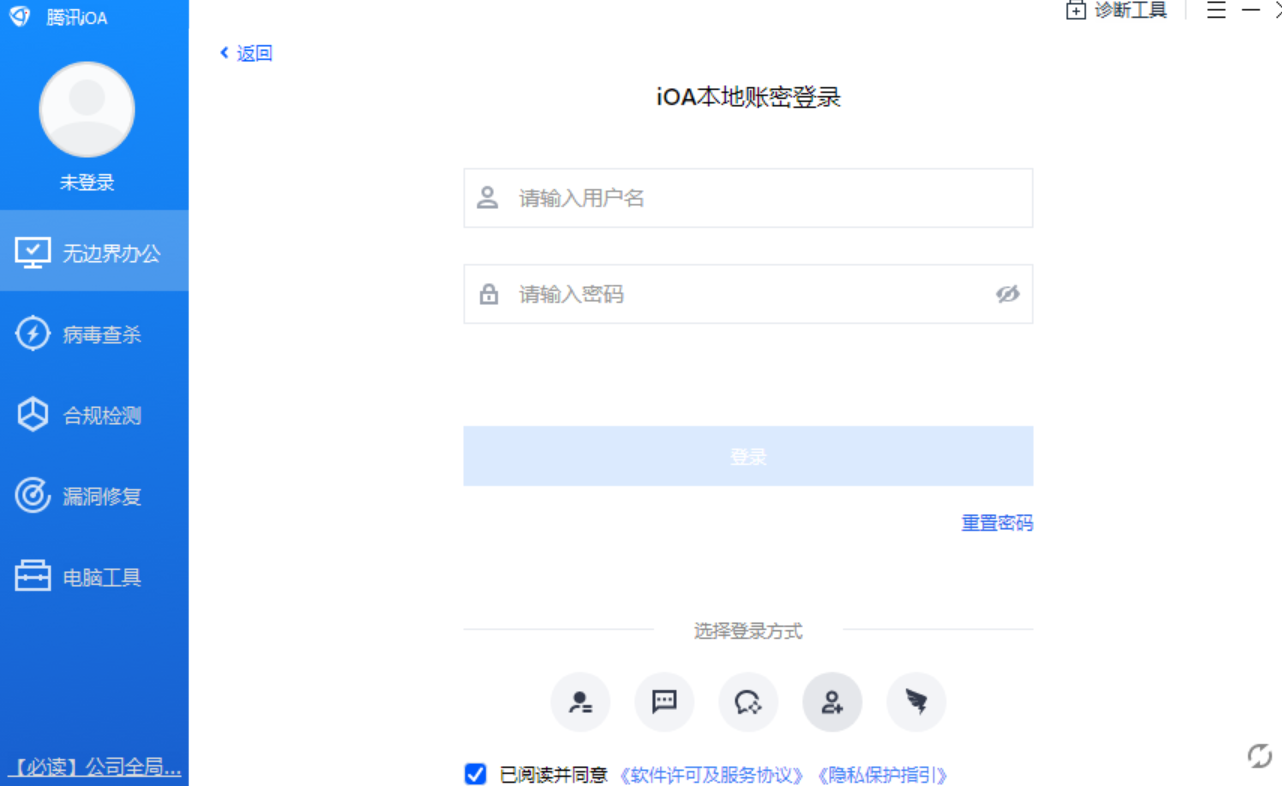The height and width of the screenshot is (786, 1282).
Task: Click the 重置密码 reset password link
Action: (x=997, y=523)
